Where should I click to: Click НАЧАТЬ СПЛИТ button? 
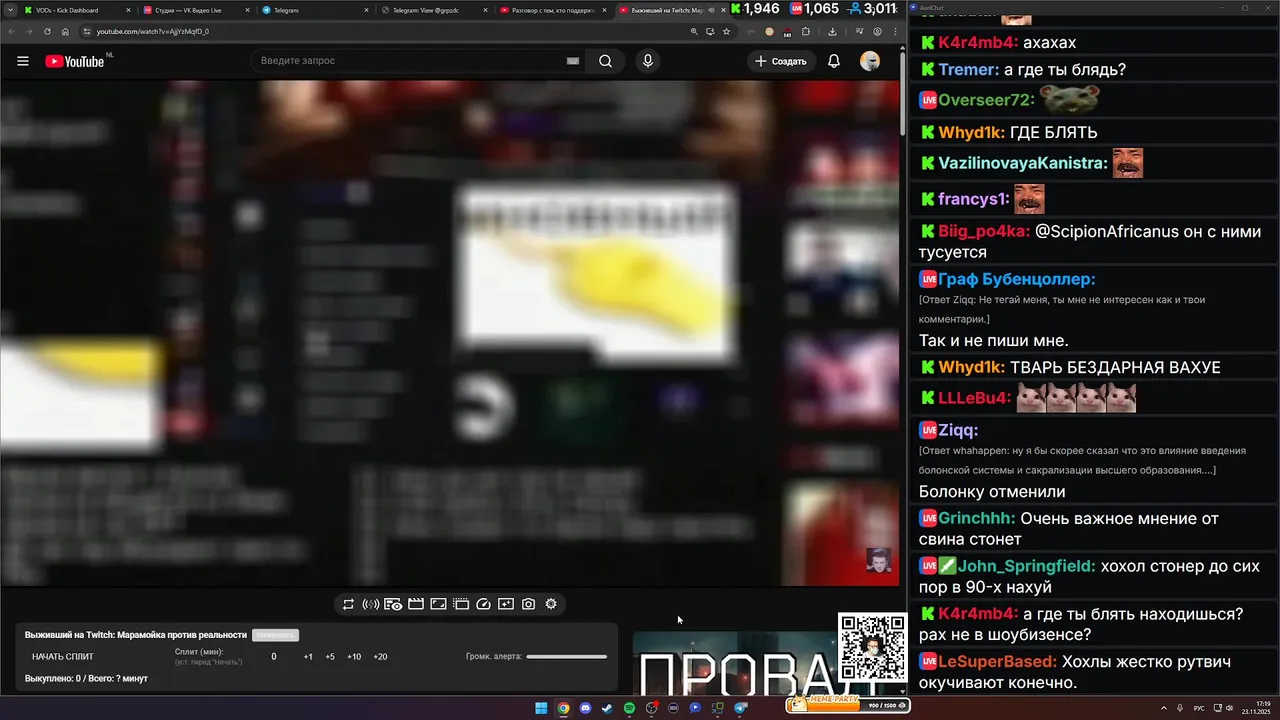[x=63, y=657]
